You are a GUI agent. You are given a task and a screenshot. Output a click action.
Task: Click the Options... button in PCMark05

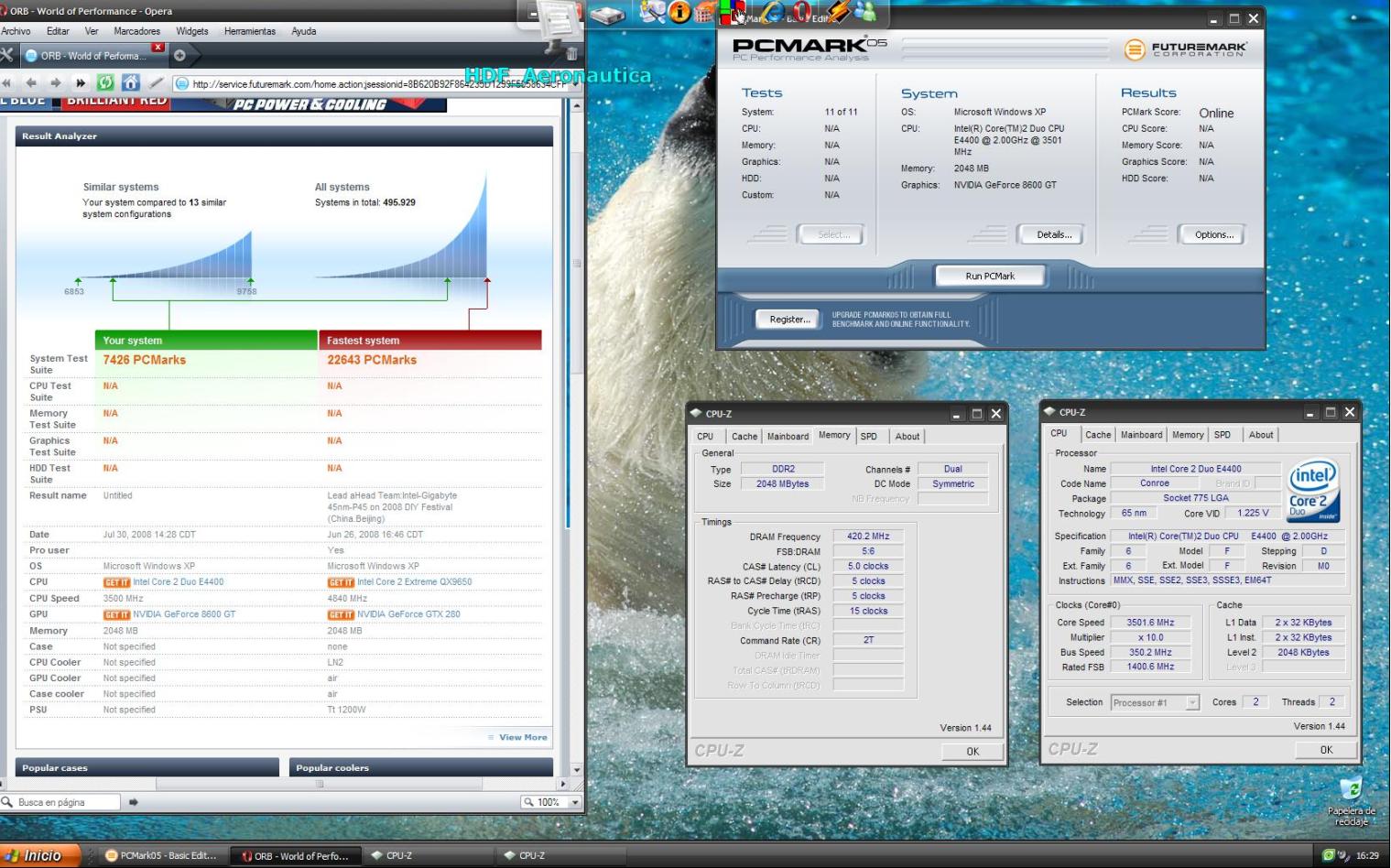[x=1213, y=234]
